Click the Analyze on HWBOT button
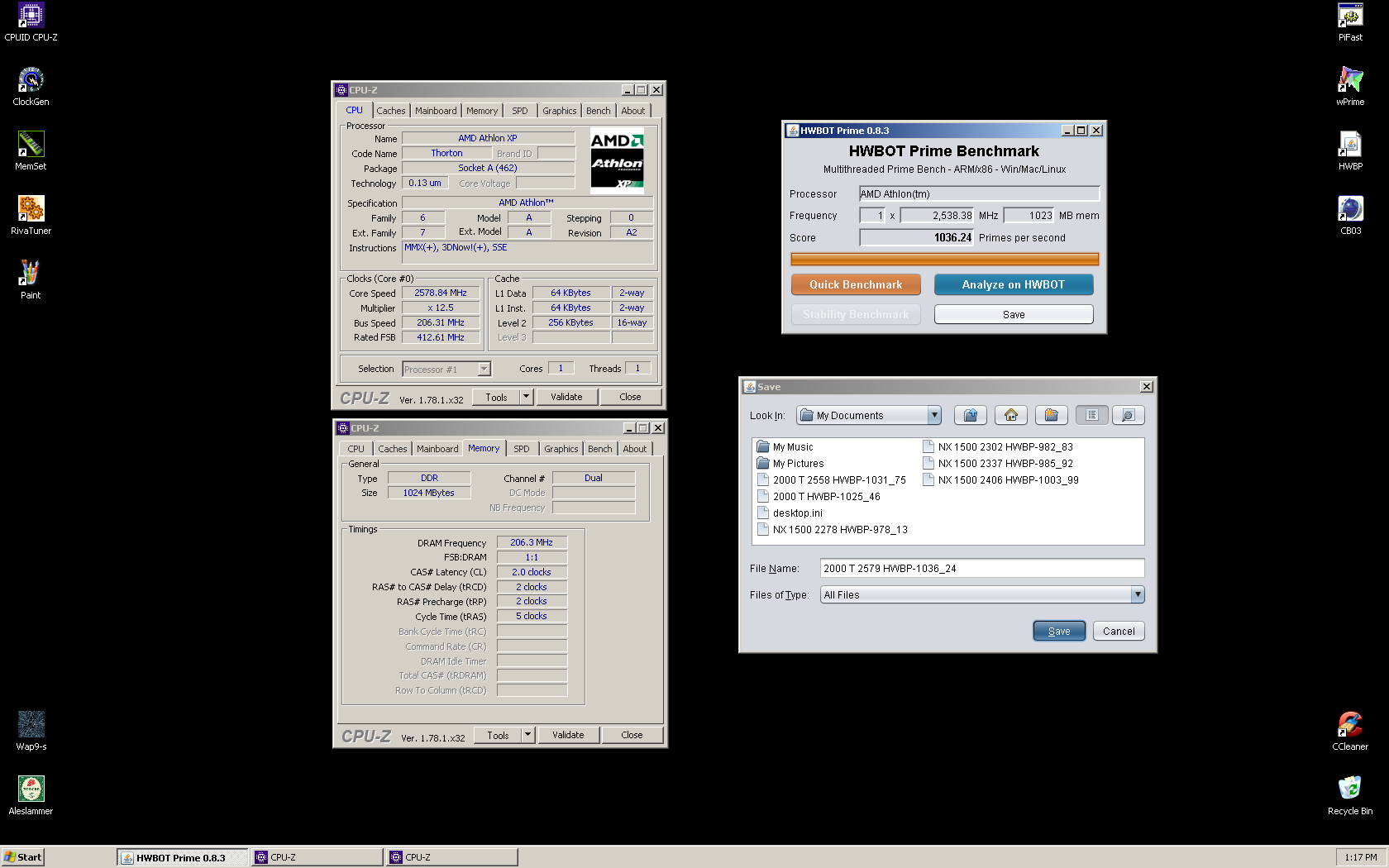Viewport: 1389px width, 868px height. [1014, 284]
